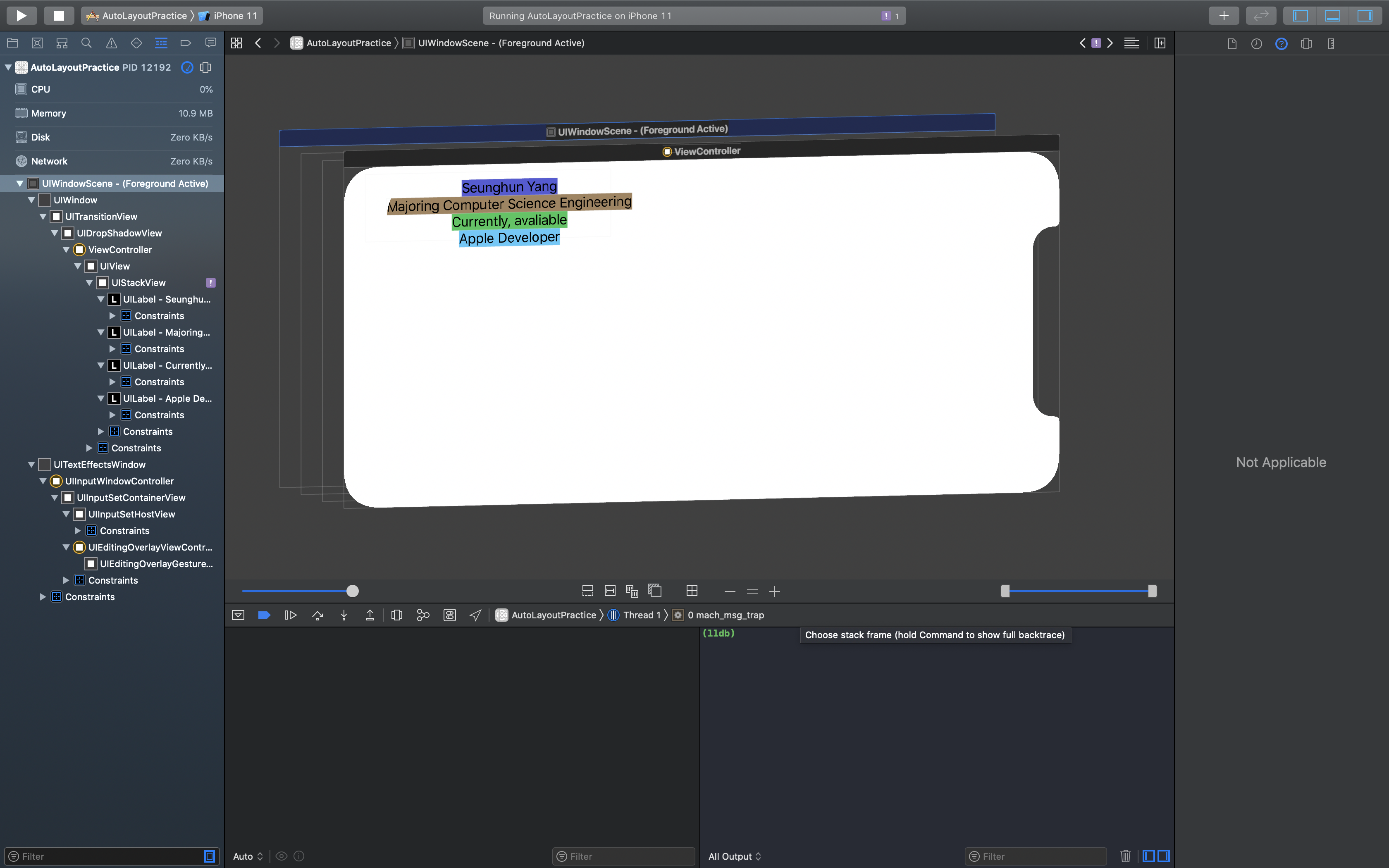
Task: Click the Stop button in the toolbar
Action: coord(59,16)
